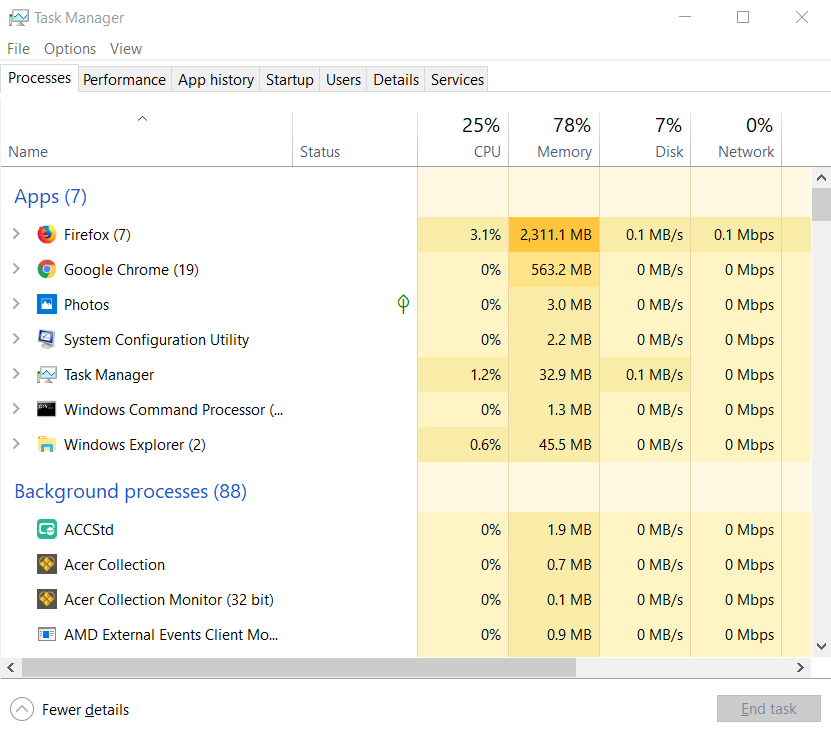Click the Acer Collection icon
831x737 pixels.
coord(47,564)
